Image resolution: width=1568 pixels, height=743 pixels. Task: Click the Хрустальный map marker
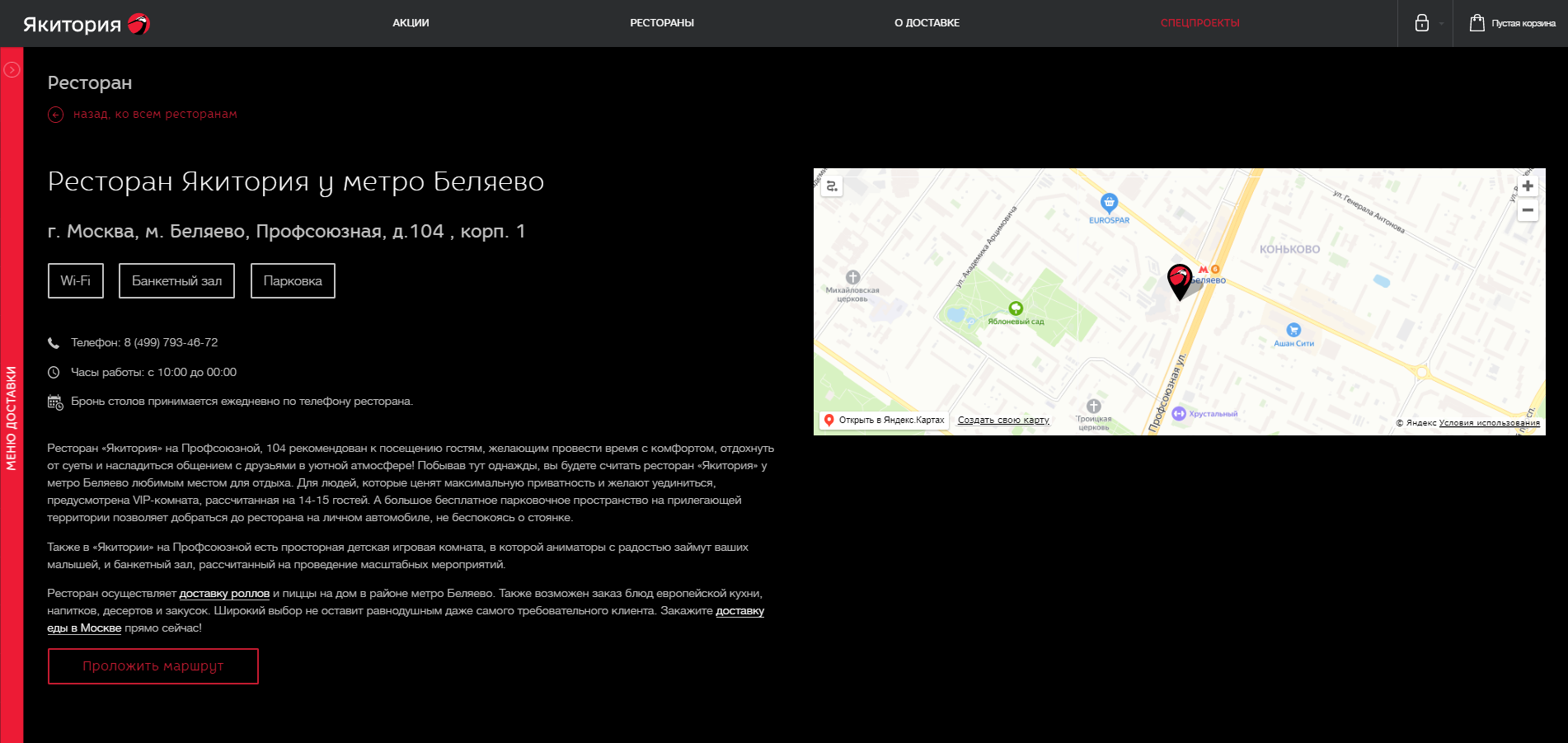tap(1179, 414)
